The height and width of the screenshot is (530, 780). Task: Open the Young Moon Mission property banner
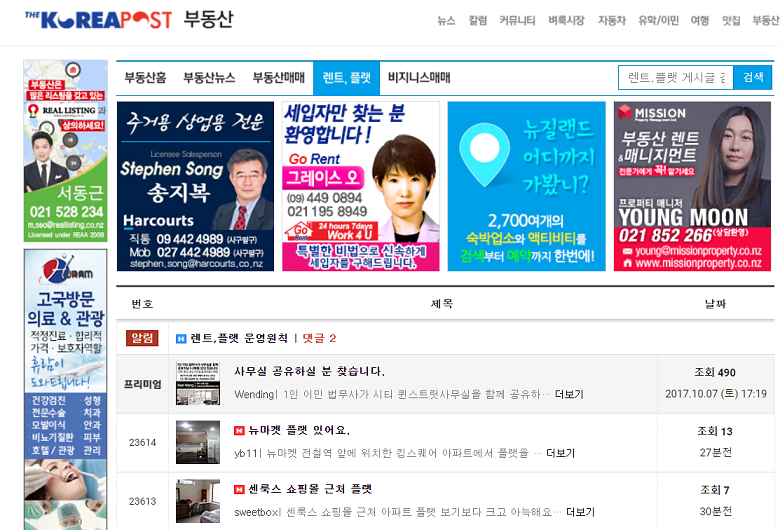692,186
